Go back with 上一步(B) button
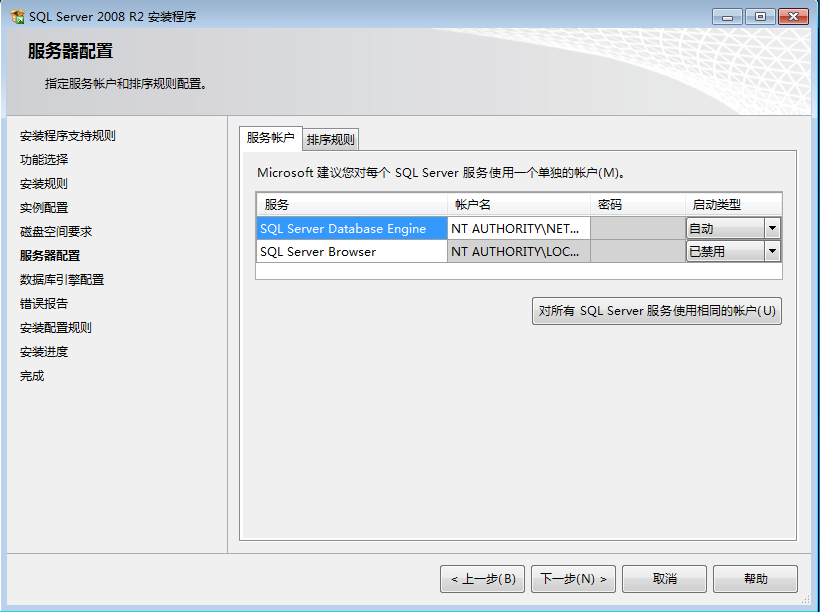Image resolution: width=820 pixels, height=612 pixels. (482, 579)
